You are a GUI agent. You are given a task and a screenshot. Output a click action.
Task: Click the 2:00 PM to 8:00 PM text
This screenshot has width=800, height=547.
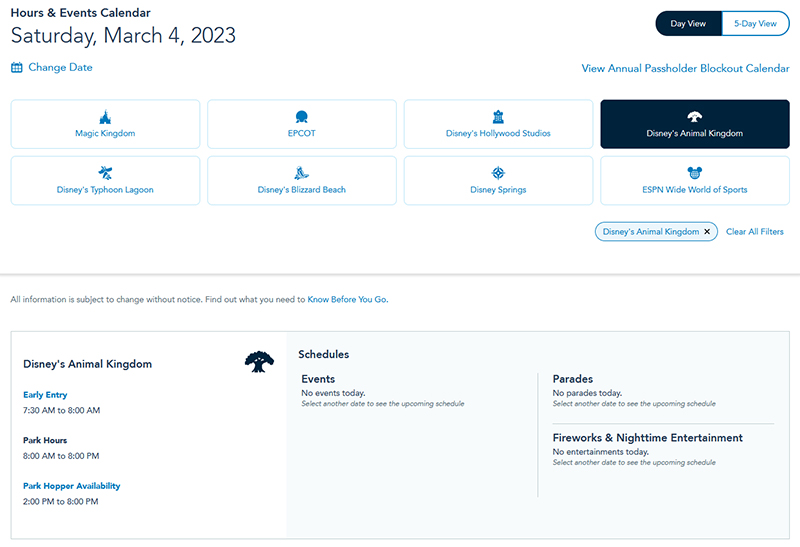61,502
